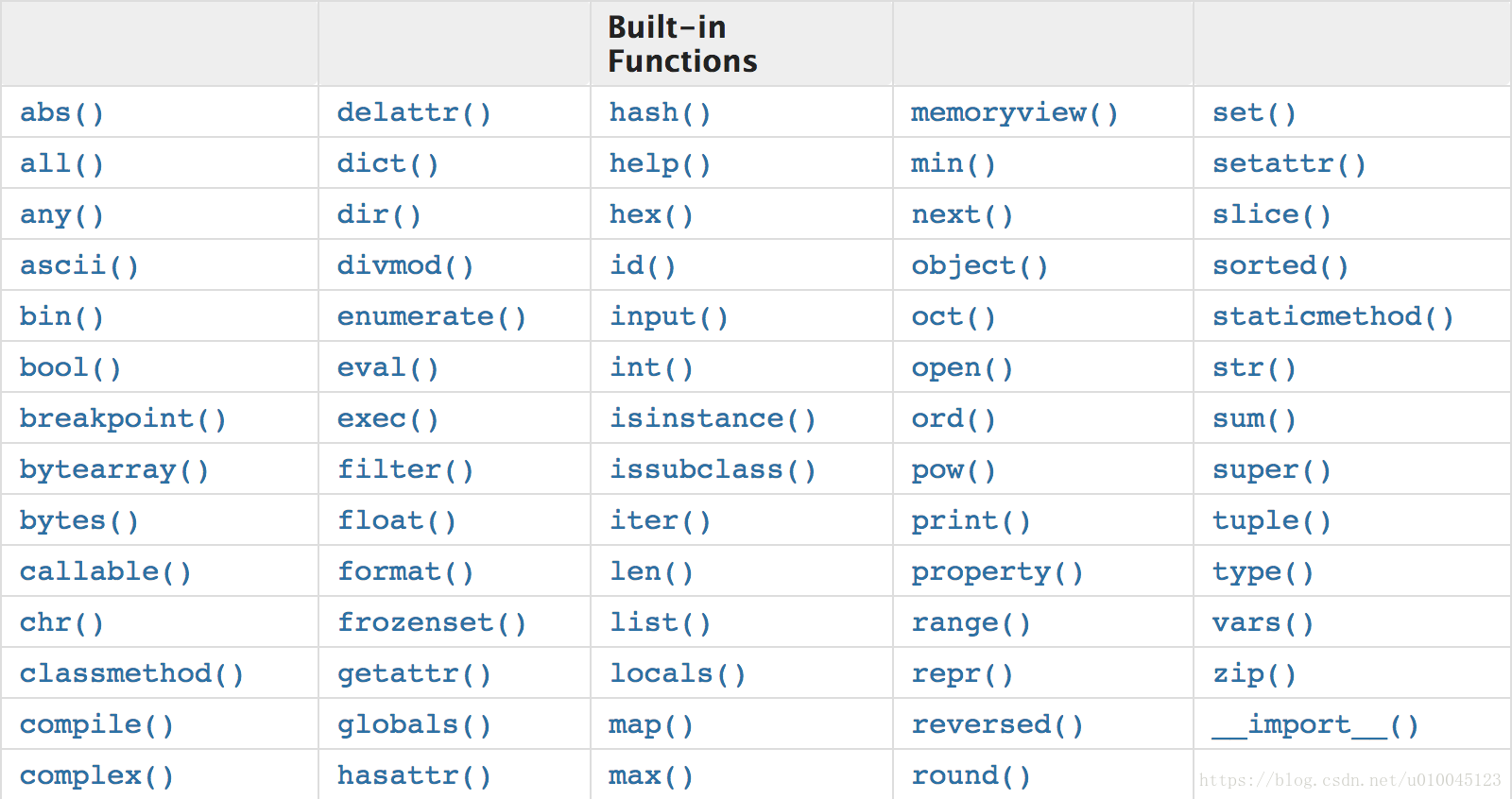Click the breakpoint() function link

(123, 419)
